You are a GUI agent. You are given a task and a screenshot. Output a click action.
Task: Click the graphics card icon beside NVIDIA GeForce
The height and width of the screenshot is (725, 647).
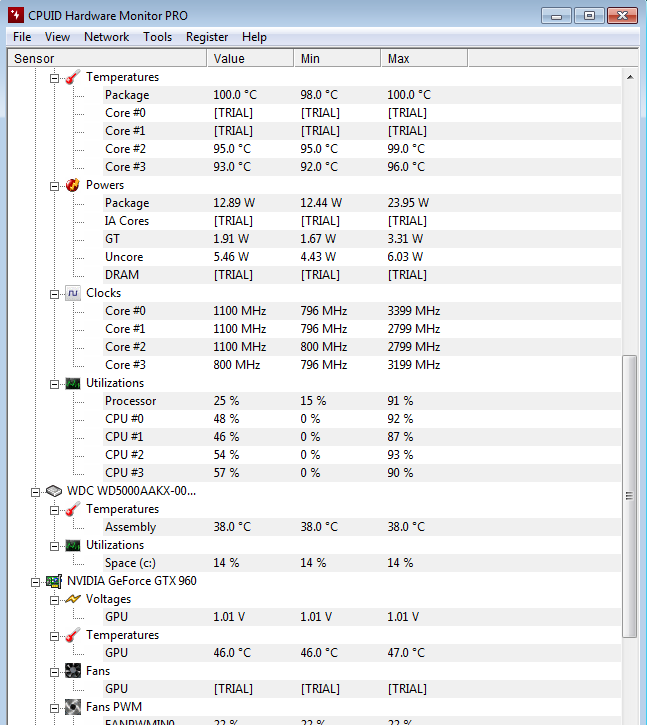pyautogui.click(x=54, y=581)
